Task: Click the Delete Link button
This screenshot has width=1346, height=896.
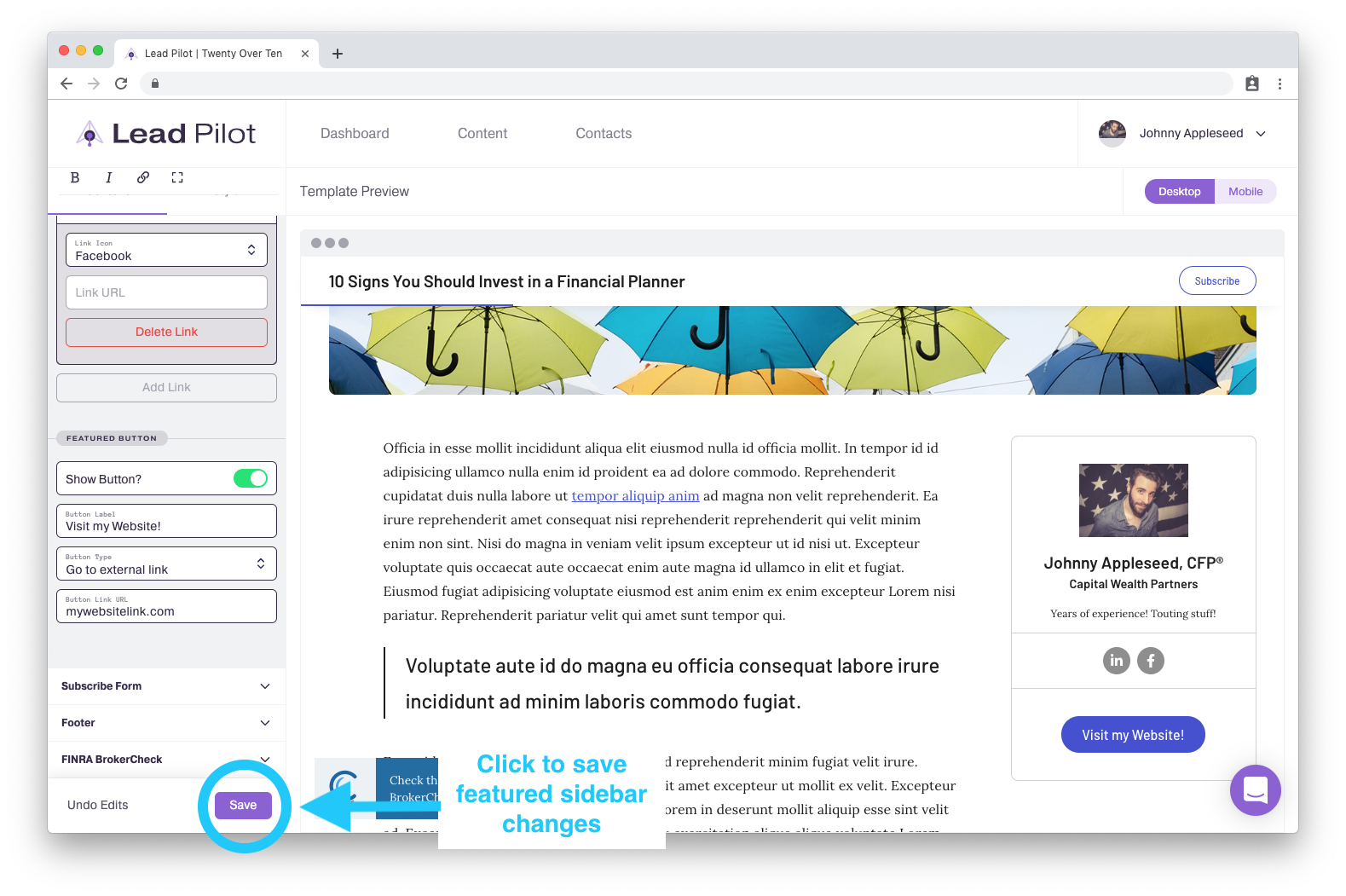Action: 166,332
